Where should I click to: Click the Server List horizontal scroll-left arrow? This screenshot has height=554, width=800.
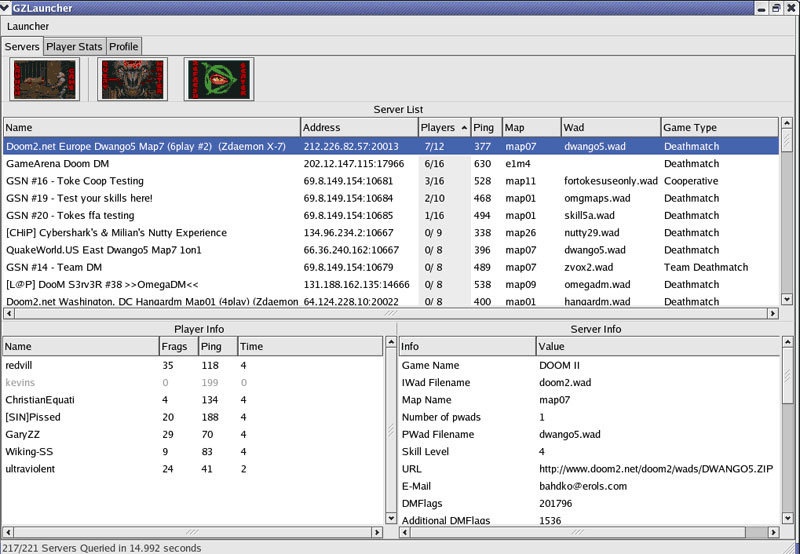(9, 313)
